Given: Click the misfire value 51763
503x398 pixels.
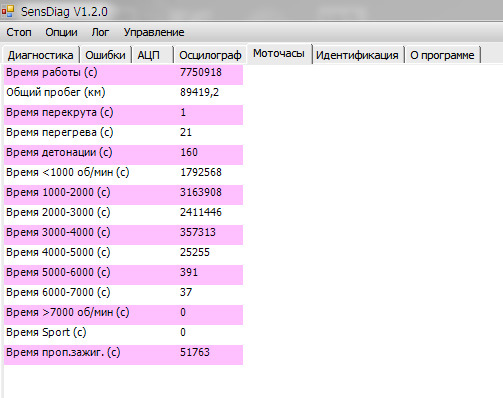Looking at the screenshot, I should coord(195,352).
